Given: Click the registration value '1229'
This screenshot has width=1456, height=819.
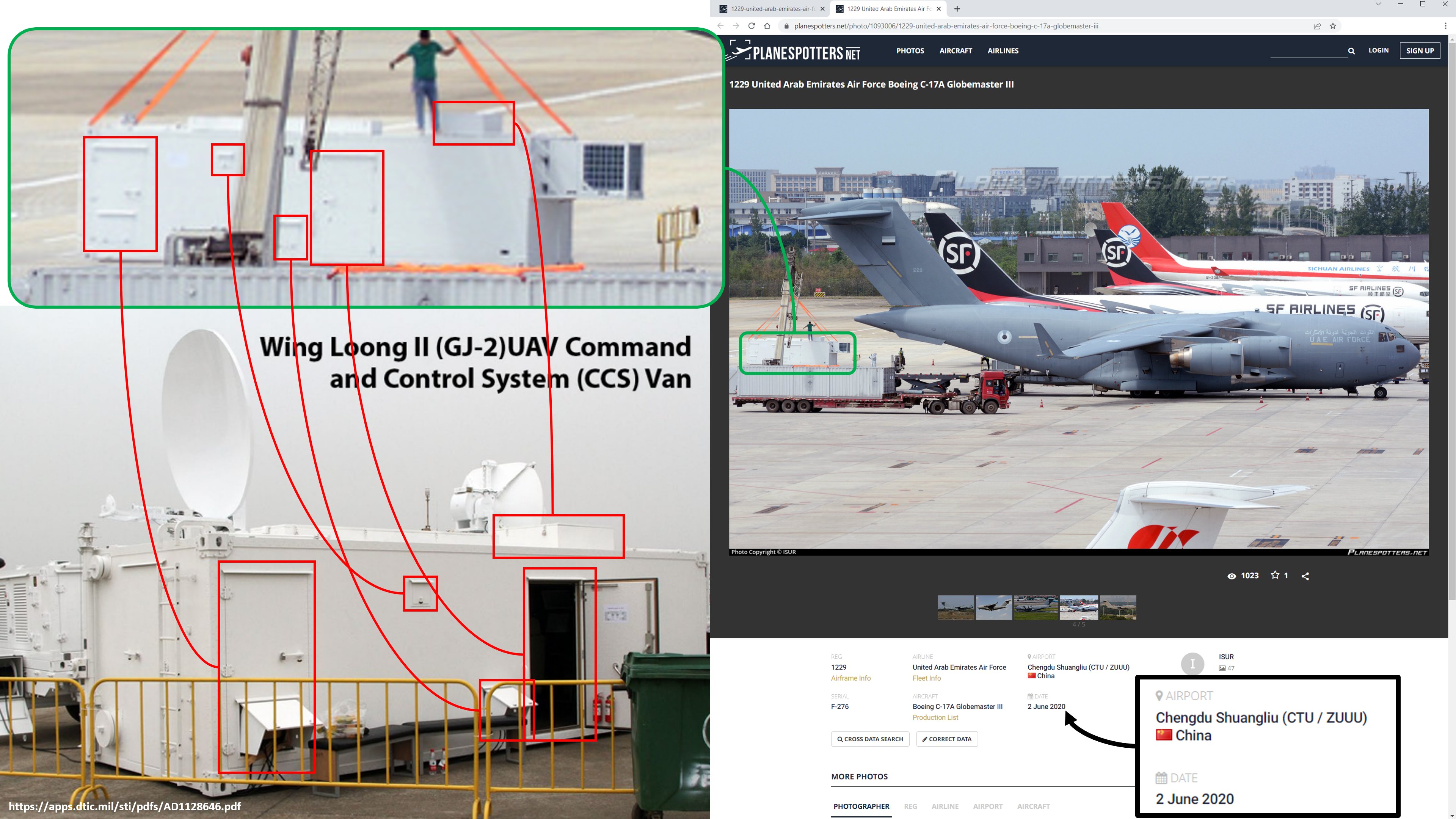Looking at the screenshot, I should pyautogui.click(x=838, y=667).
